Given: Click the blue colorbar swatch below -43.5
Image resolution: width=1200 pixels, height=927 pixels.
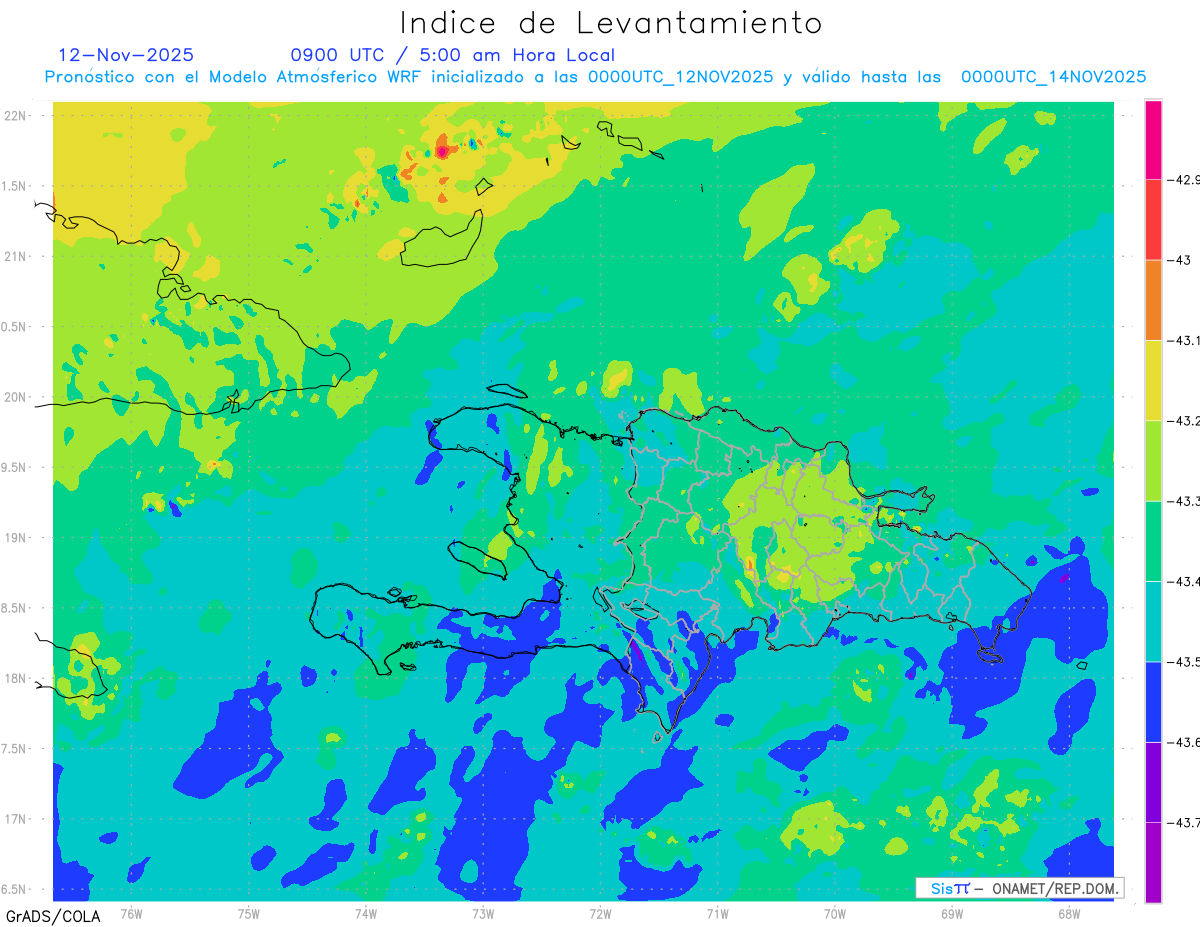Looking at the screenshot, I should point(1154,701).
